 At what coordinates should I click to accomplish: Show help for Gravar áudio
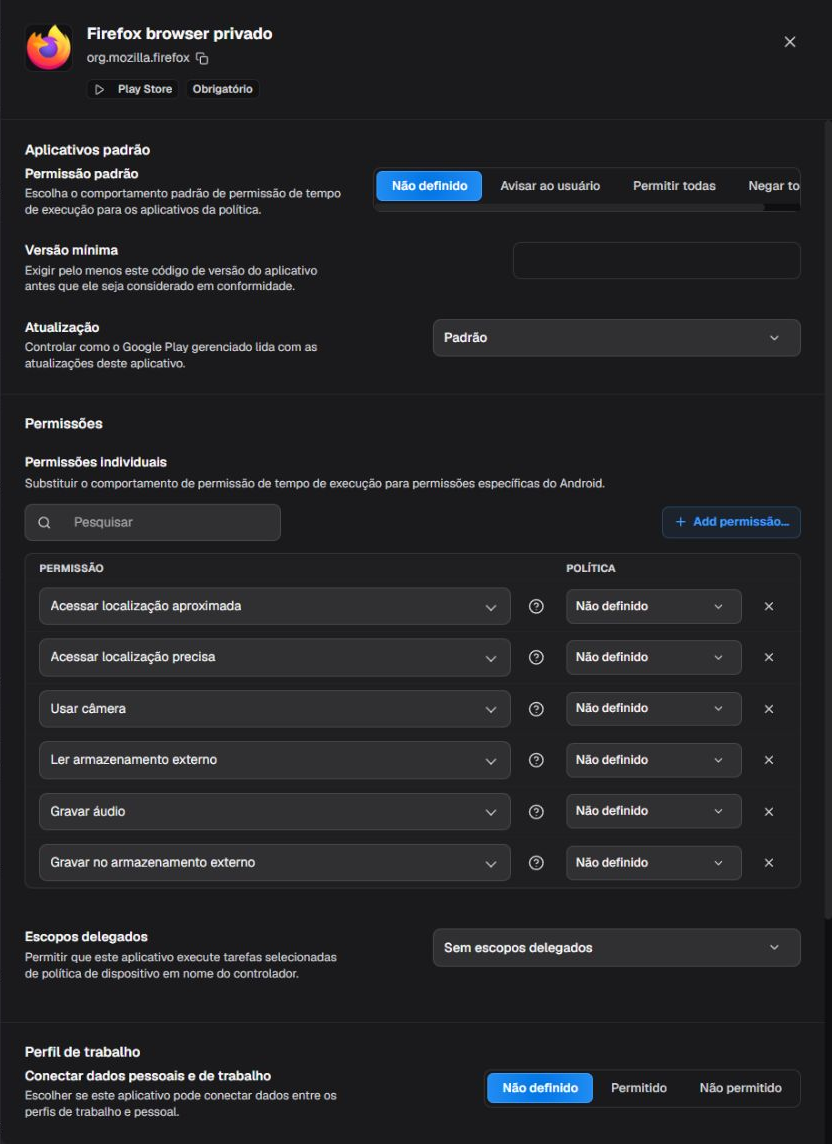(x=536, y=811)
